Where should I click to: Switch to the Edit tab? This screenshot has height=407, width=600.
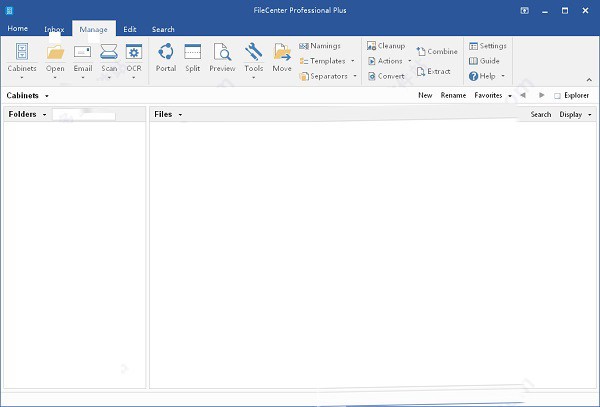pyautogui.click(x=130, y=29)
